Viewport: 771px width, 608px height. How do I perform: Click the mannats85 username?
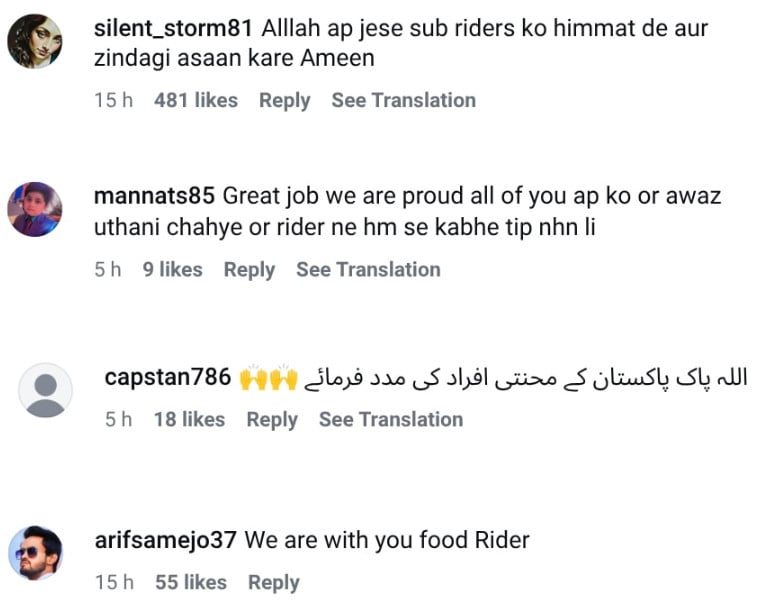coord(155,196)
